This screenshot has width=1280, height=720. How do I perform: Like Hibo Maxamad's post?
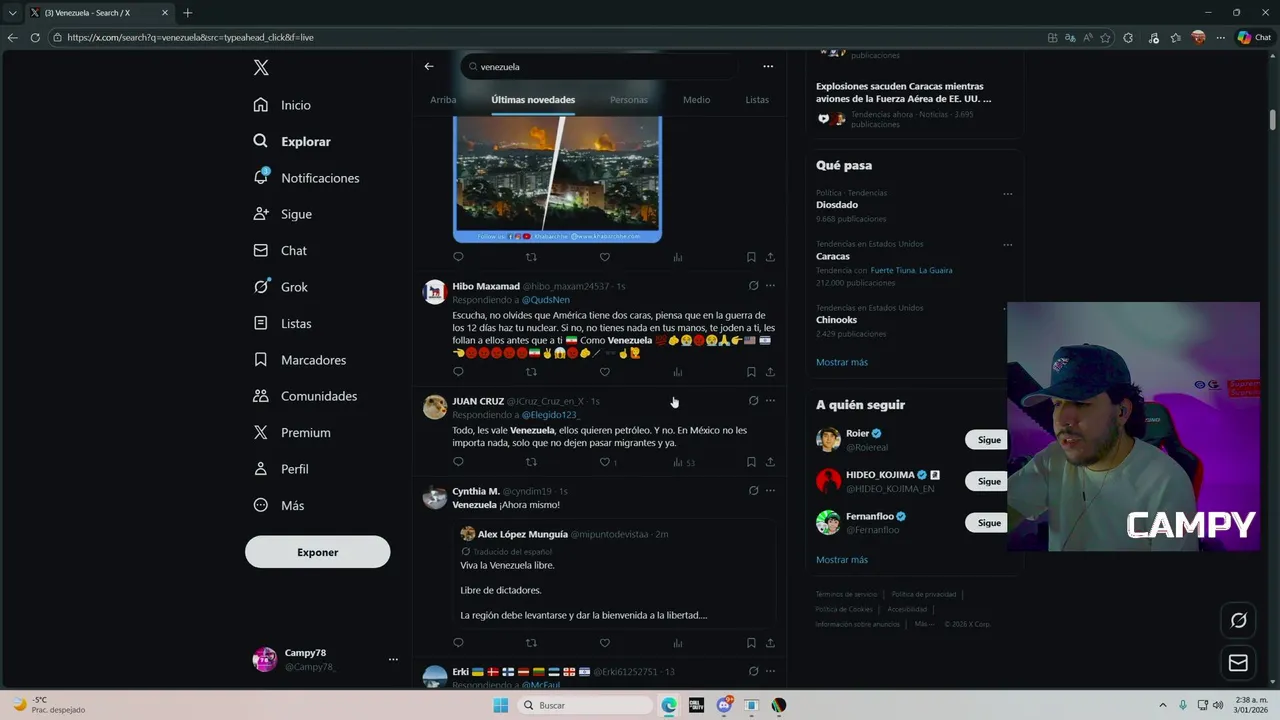(x=604, y=372)
